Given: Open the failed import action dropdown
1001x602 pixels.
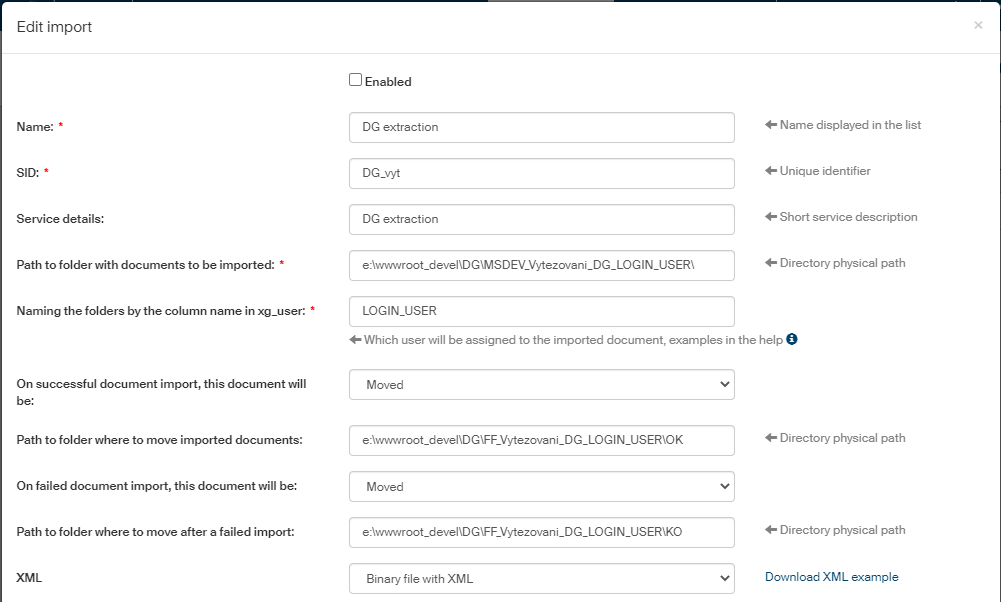Looking at the screenshot, I should [x=541, y=487].
